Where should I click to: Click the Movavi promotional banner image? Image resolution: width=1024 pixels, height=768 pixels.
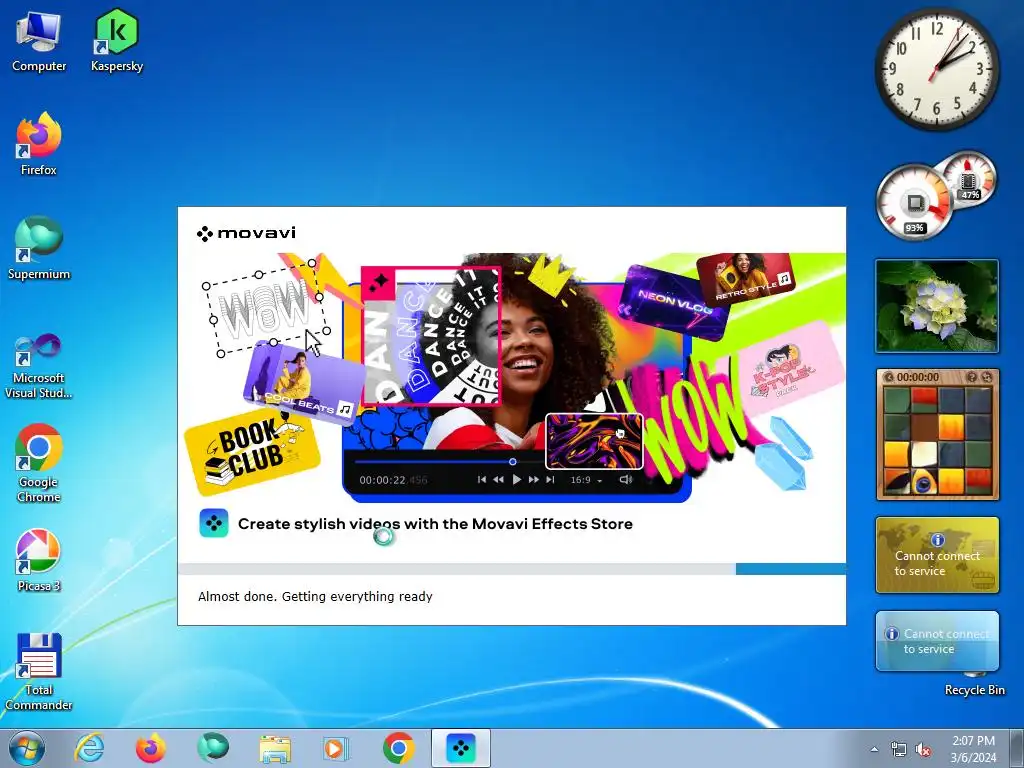coord(512,377)
